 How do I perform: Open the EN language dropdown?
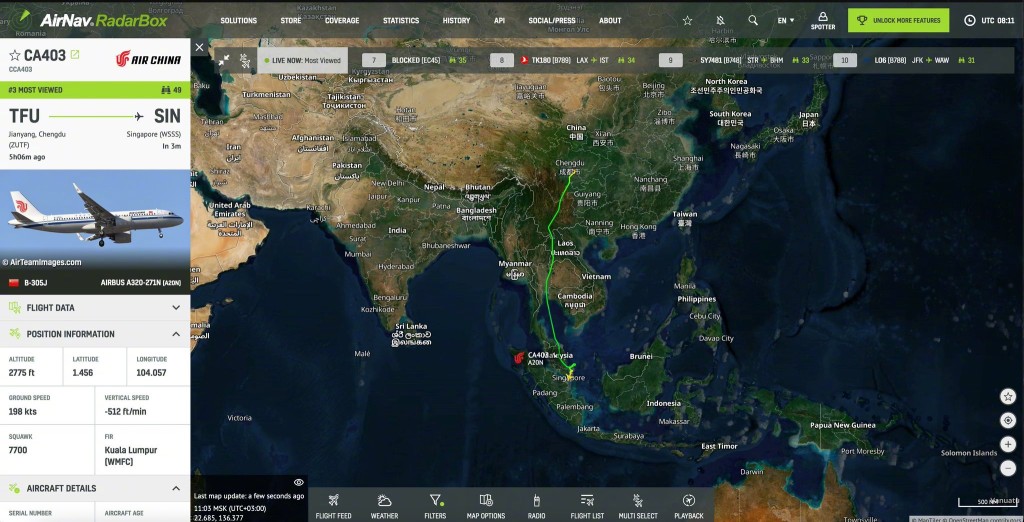pyautogui.click(x=786, y=20)
